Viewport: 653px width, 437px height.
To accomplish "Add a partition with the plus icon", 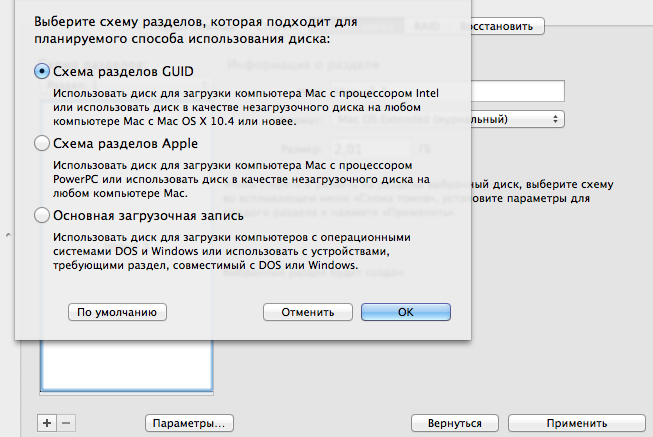I will [47, 423].
